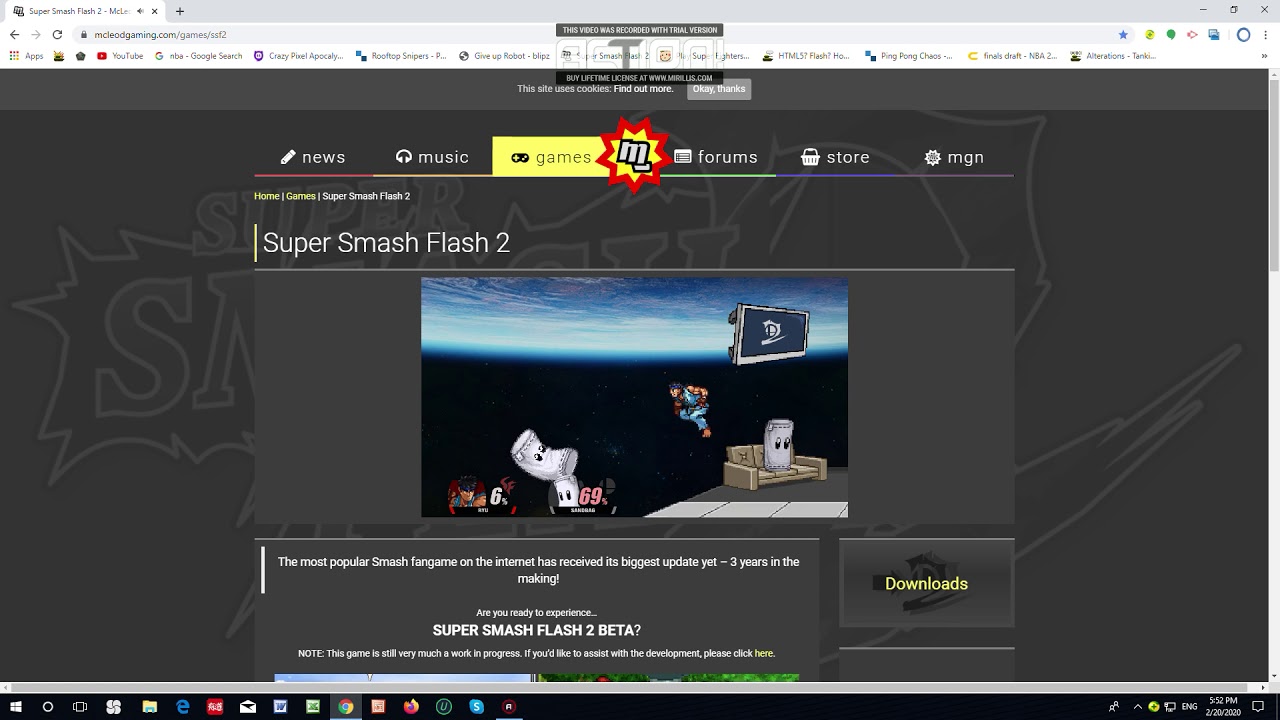Open the Ping Pong Chaos bookmark
Viewport: 1280px width, 720px height.
[x=908, y=56]
